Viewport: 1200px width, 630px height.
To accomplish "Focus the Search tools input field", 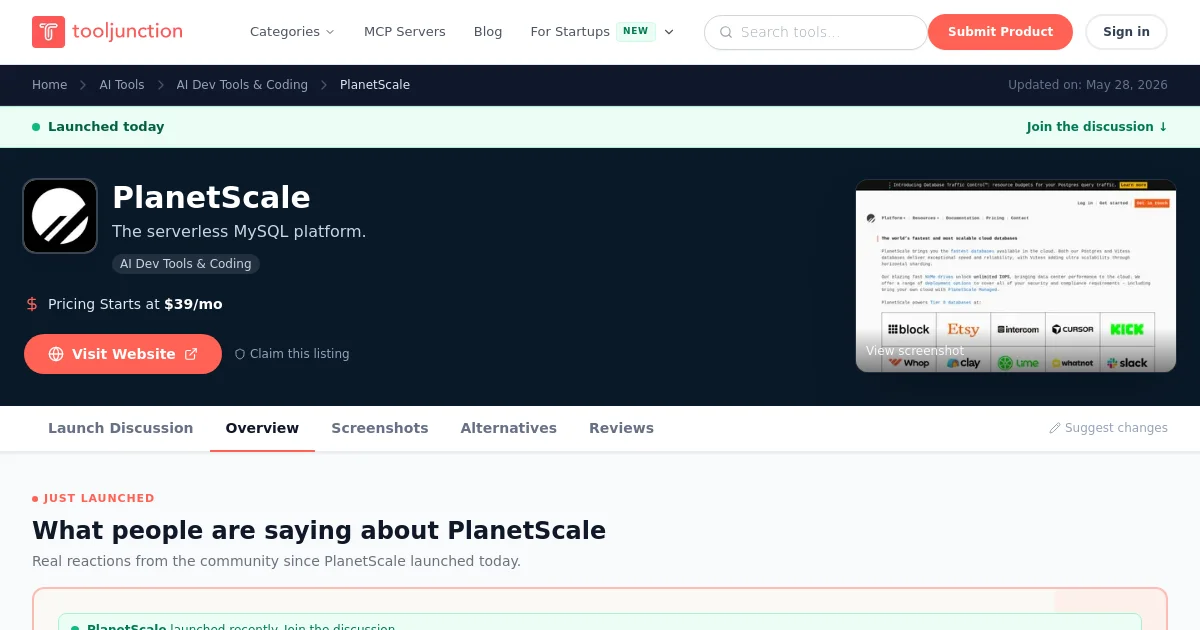I will point(816,32).
